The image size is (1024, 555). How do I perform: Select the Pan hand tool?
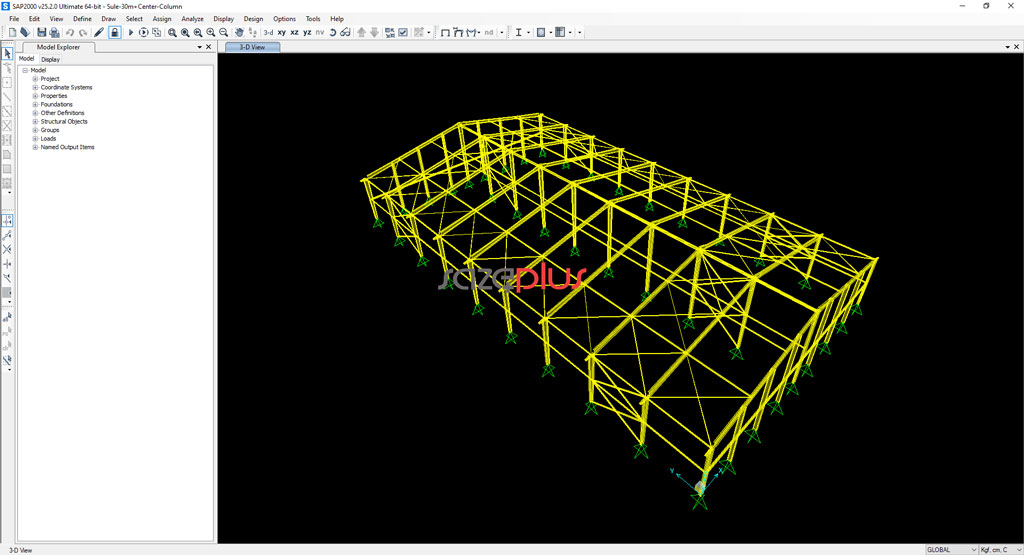(x=239, y=32)
